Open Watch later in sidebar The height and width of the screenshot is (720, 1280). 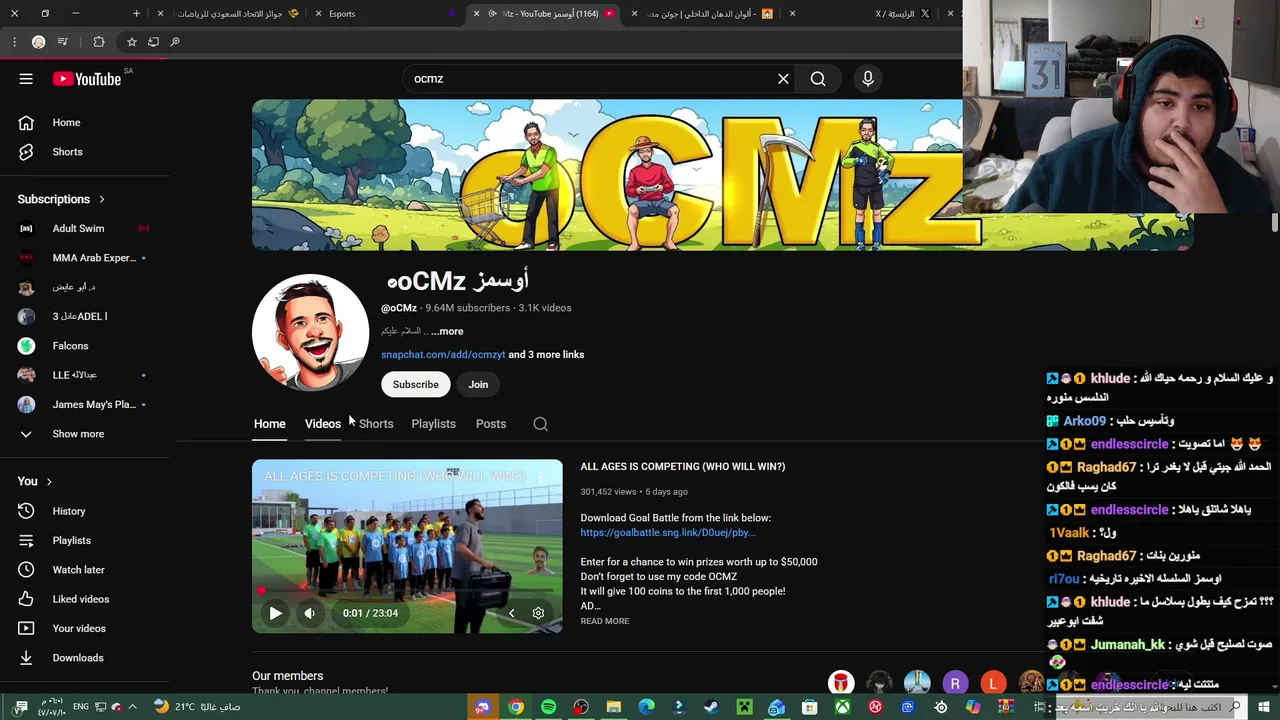(x=80, y=570)
